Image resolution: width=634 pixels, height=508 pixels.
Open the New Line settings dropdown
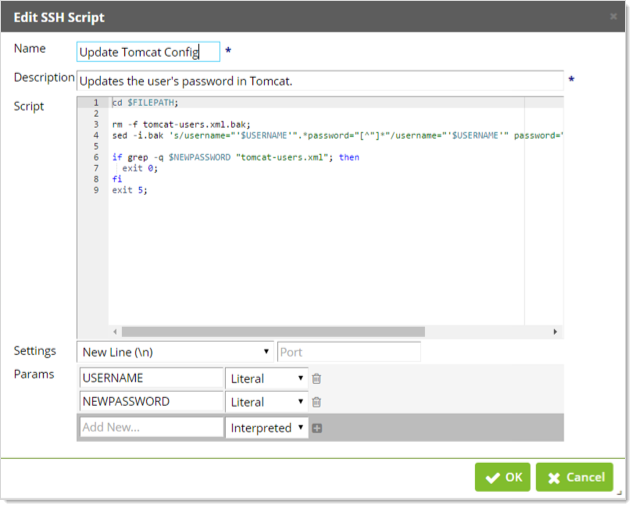[175, 352]
